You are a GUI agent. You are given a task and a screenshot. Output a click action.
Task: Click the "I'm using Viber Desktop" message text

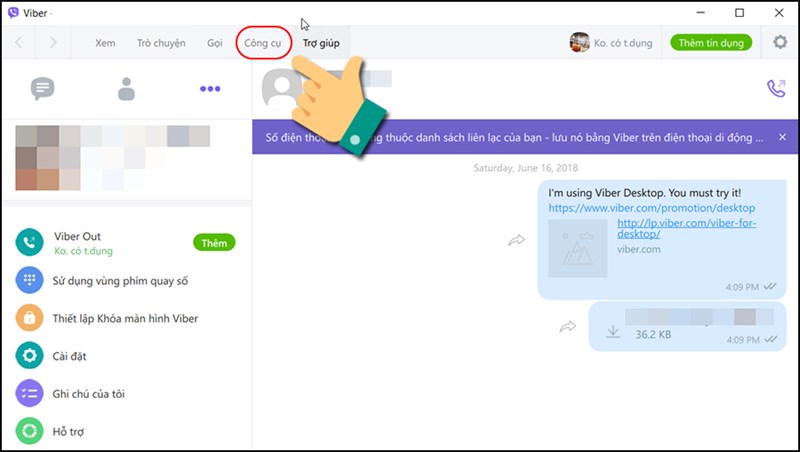tap(644, 193)
